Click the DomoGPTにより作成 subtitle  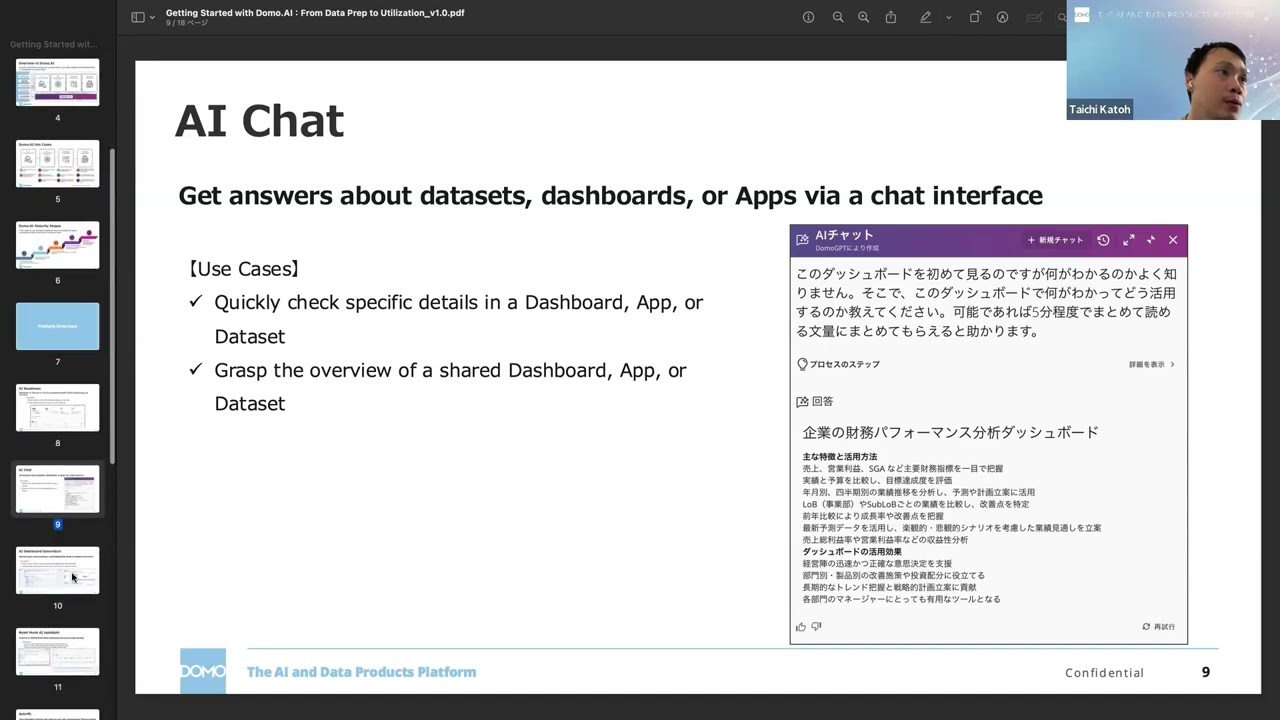[846, 248]
